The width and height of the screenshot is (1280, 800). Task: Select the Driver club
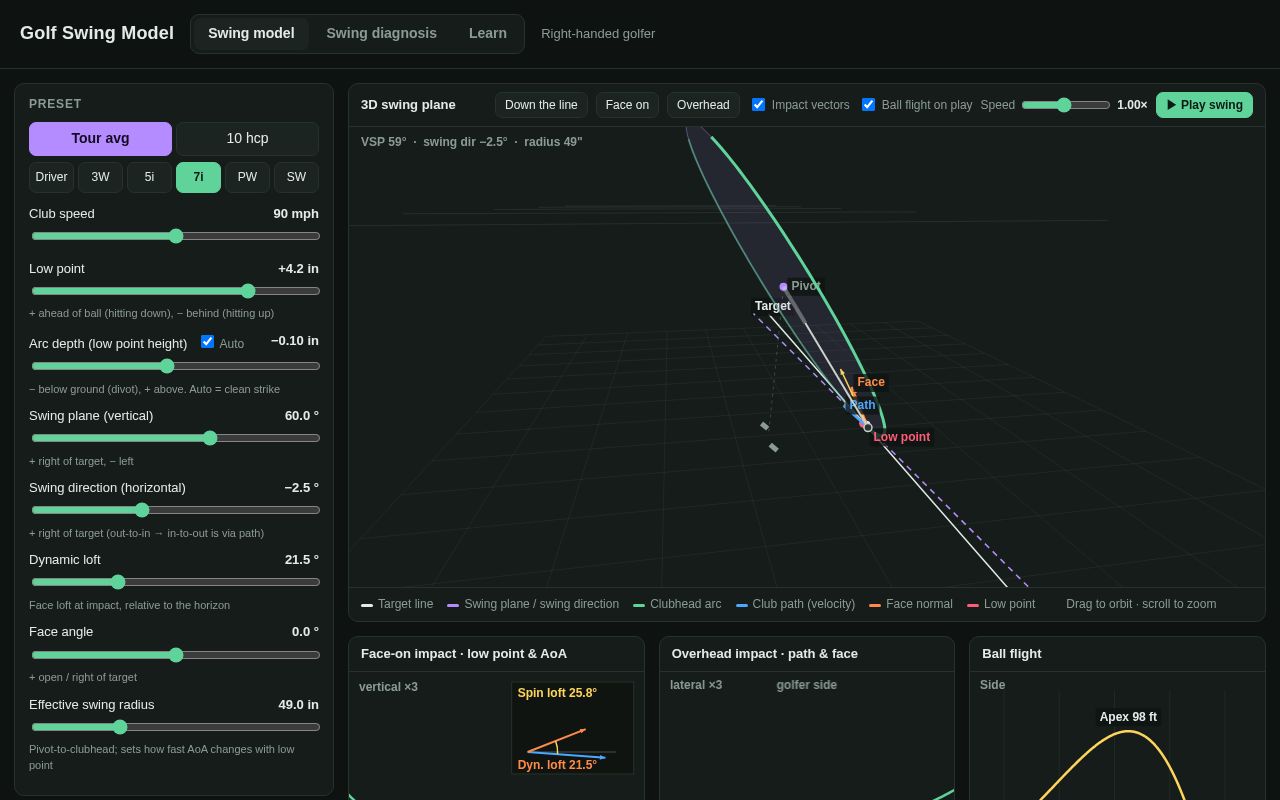tap(51, 177)
